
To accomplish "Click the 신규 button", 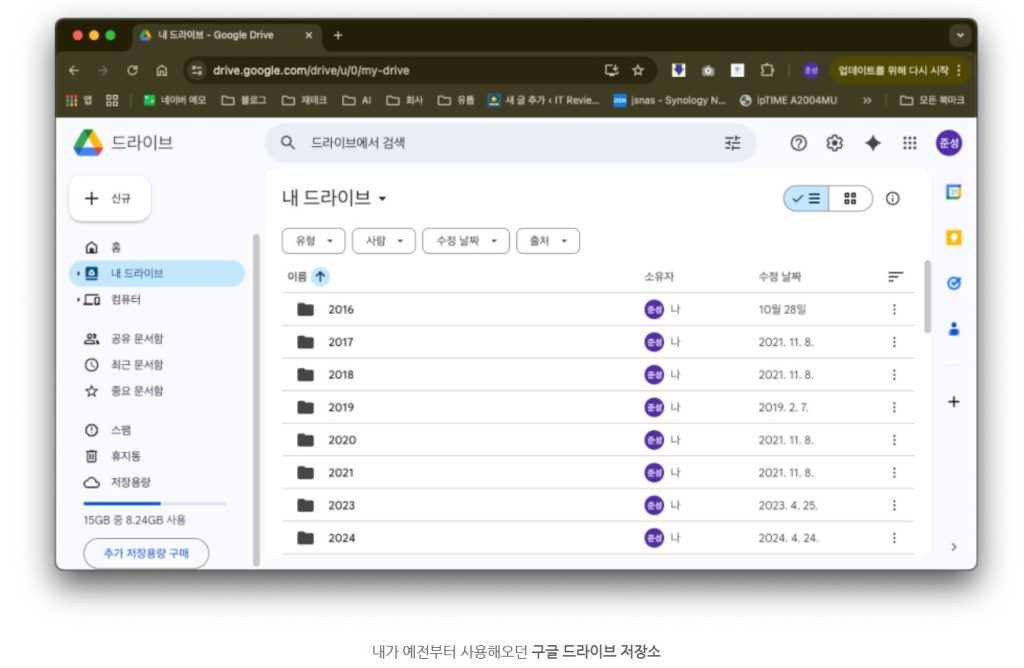I will (109, 198).
